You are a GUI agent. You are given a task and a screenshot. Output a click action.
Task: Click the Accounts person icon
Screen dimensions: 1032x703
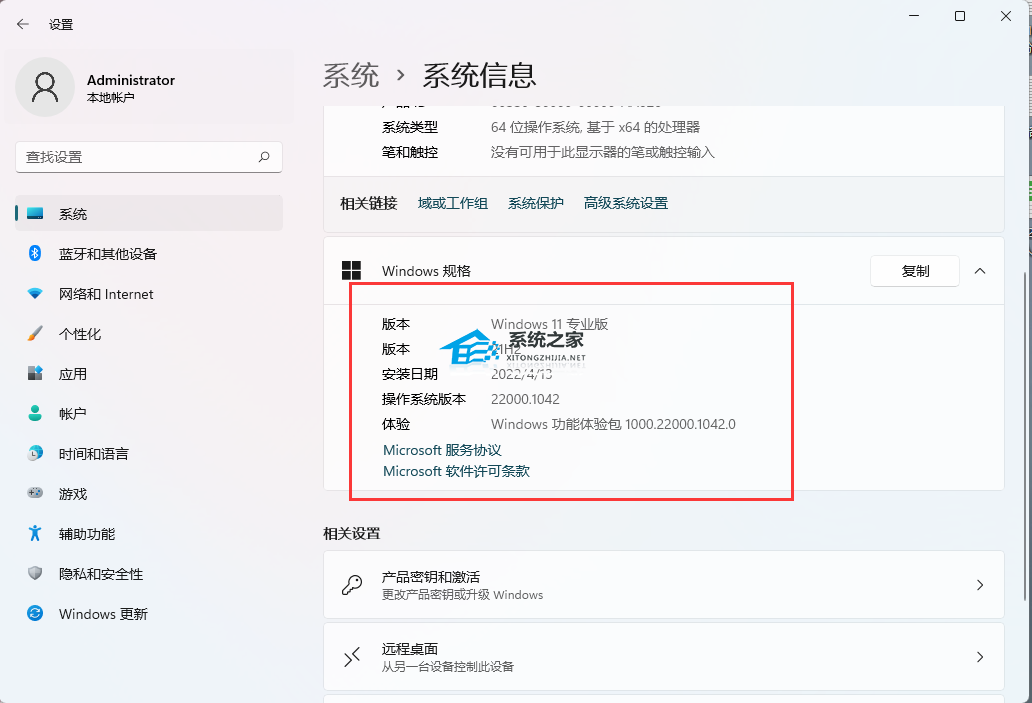click(x=35, y=413)
